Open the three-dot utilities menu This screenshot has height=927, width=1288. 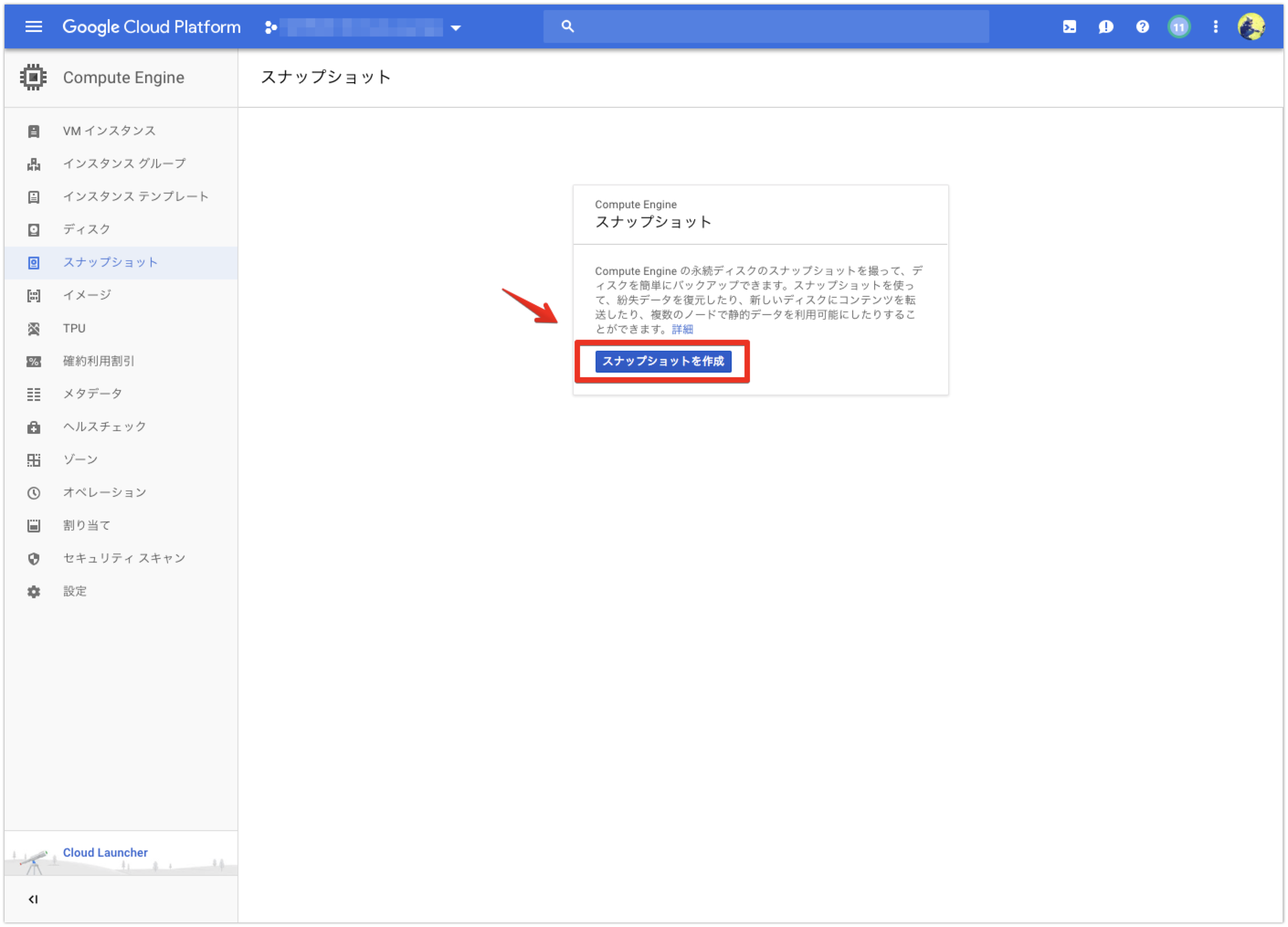pos(1215,26)
